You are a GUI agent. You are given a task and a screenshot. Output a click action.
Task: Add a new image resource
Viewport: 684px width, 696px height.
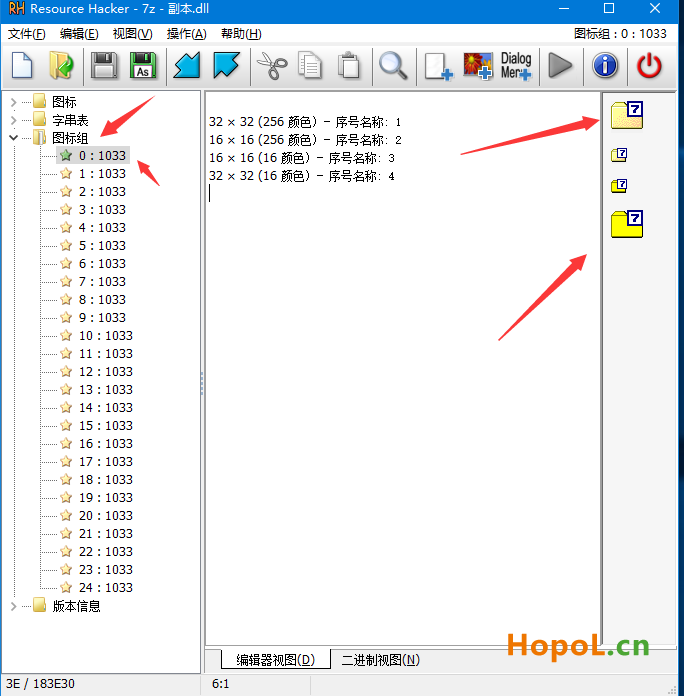[478, 66]
